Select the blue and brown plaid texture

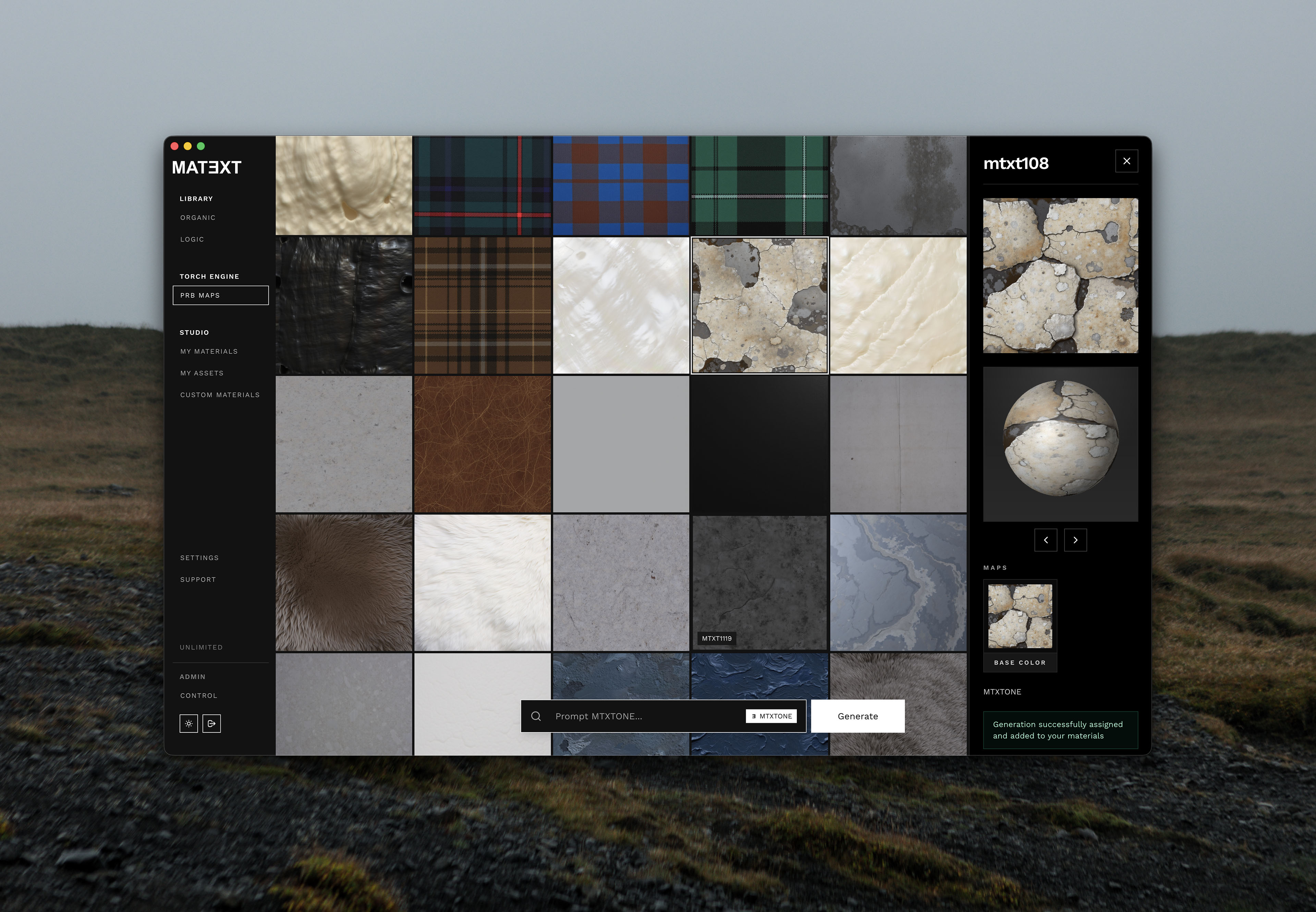tap(621, 185)
